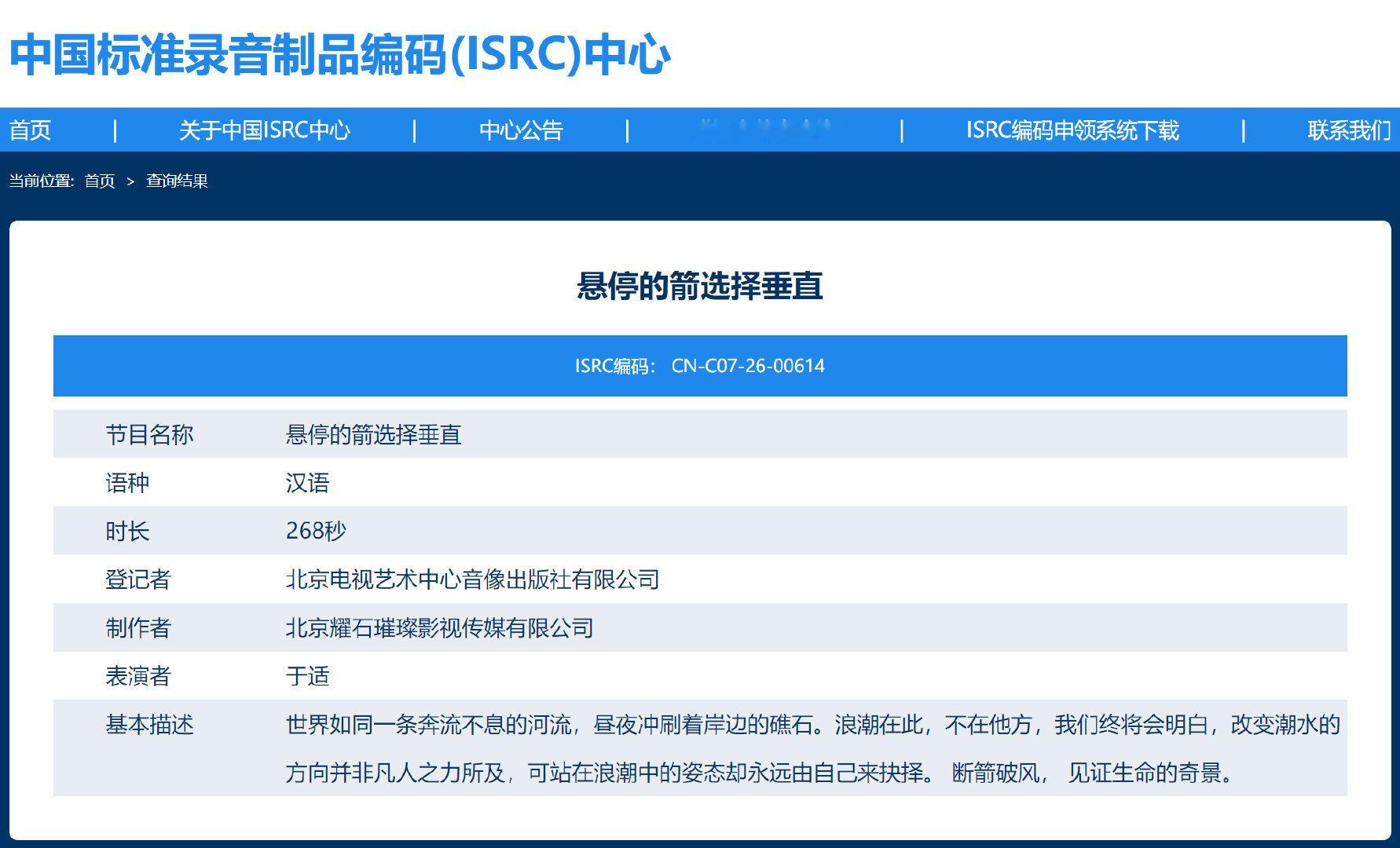
Task: Click the 语种 label
Action: pyautogui.click(x=127, y=483)
